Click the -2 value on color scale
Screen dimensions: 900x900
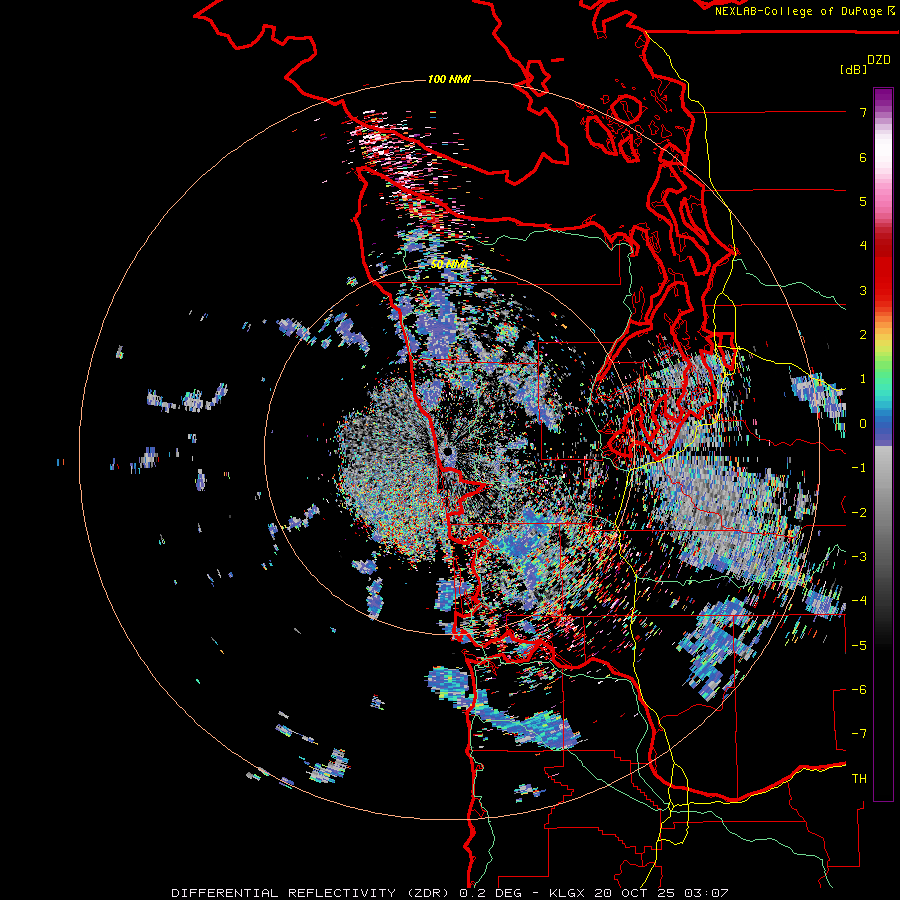(x=859, y=513)
